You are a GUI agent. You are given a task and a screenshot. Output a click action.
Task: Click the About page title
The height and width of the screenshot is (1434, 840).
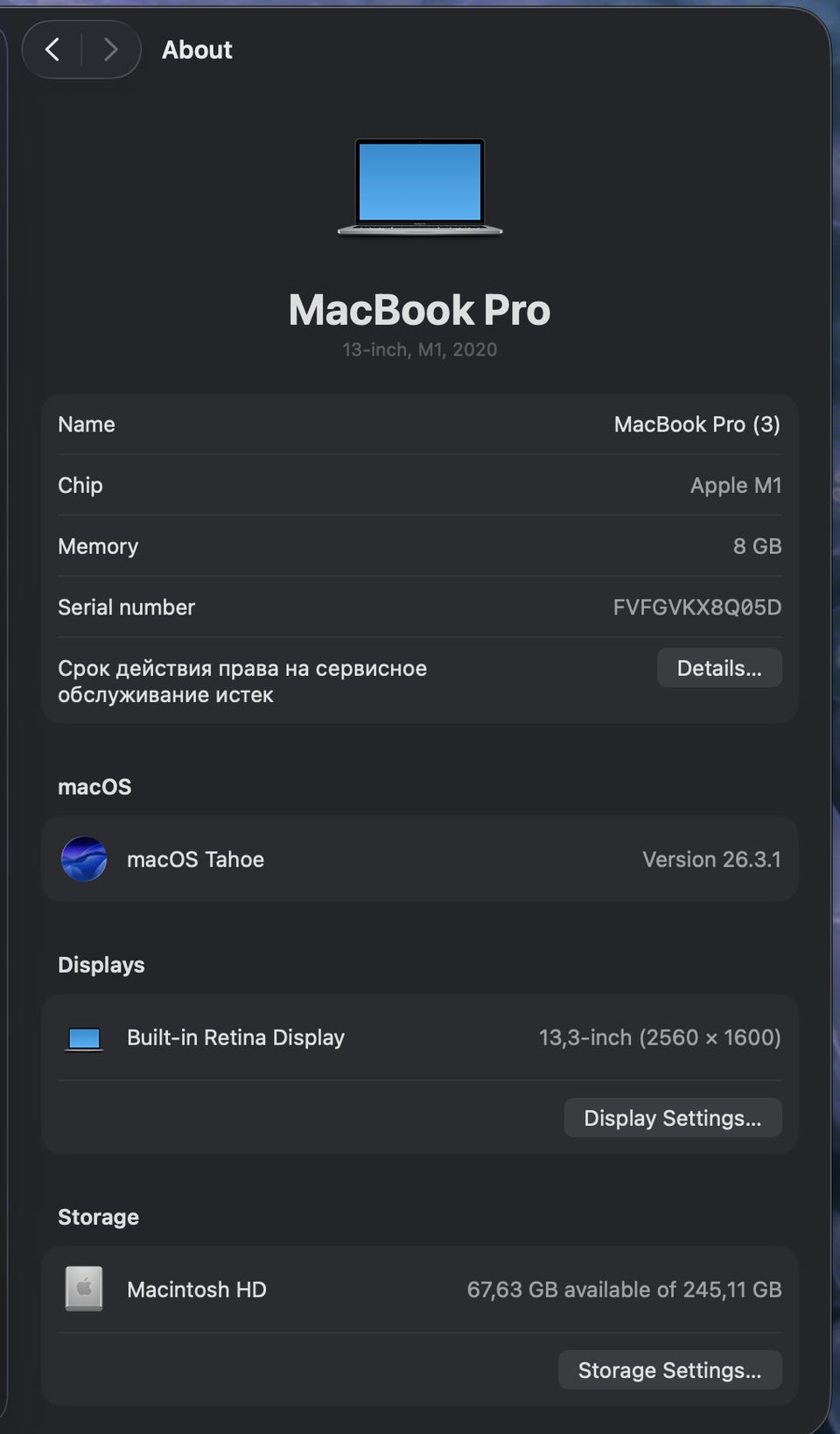tap(197, 50)
